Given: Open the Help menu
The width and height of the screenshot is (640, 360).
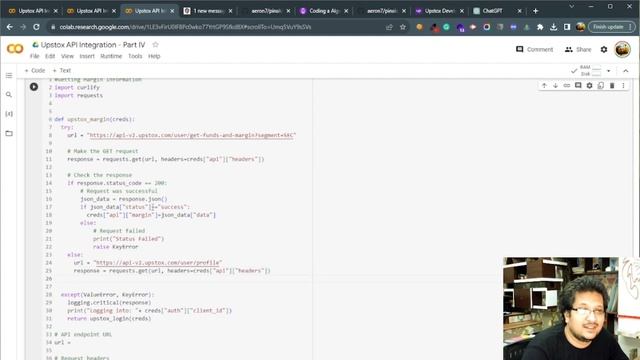Looking at the screenshot, I should click(x=154, y=56).
